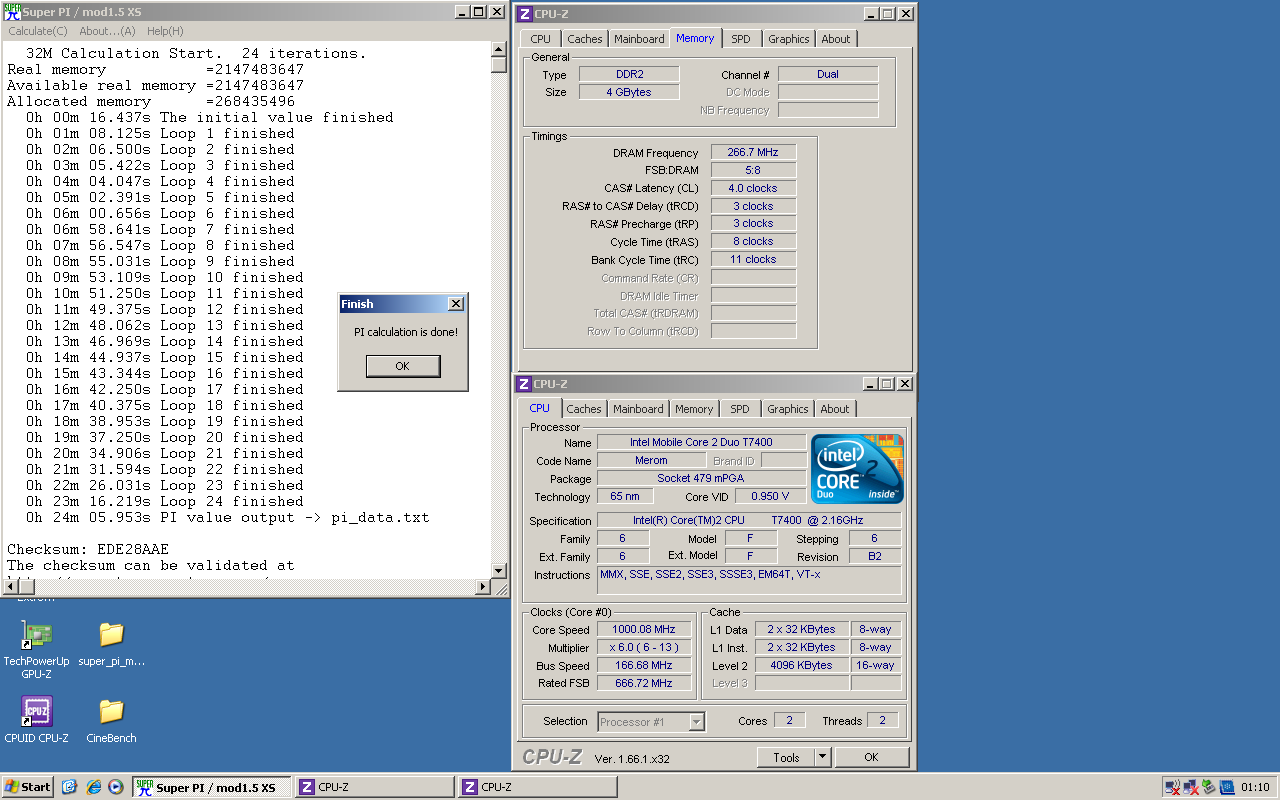
Task: Click the Loop 24 finished line in Super PI
Action: pyautogui.click(x=165, y=501)
